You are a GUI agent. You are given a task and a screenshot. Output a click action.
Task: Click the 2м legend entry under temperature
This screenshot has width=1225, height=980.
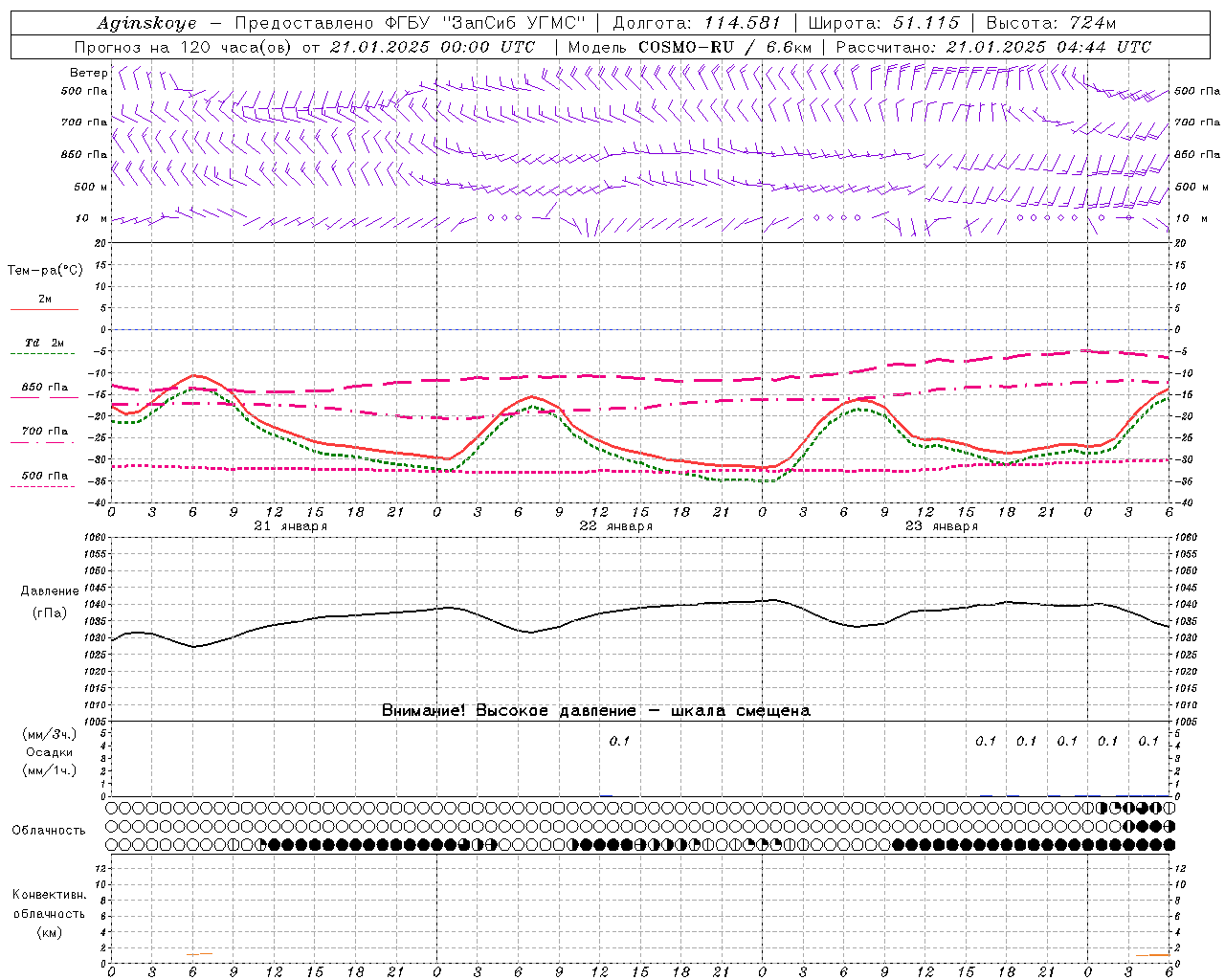point(45,300)
